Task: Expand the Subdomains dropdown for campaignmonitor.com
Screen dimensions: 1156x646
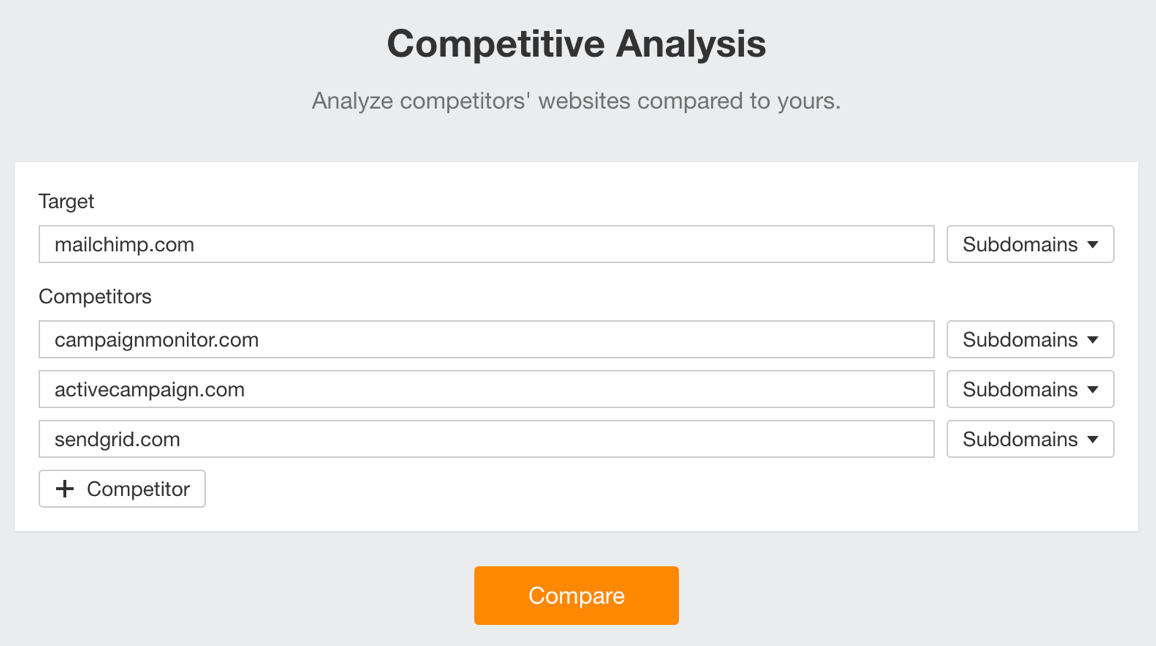Action: [1029, 340]
